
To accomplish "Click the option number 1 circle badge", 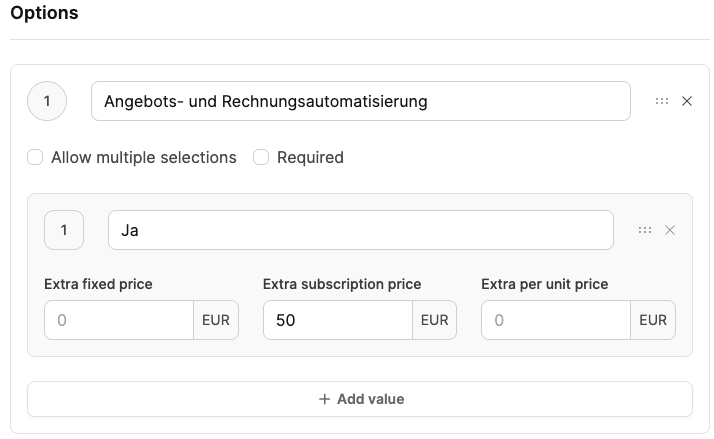I will pyautogui.click(x=47, y=101).
